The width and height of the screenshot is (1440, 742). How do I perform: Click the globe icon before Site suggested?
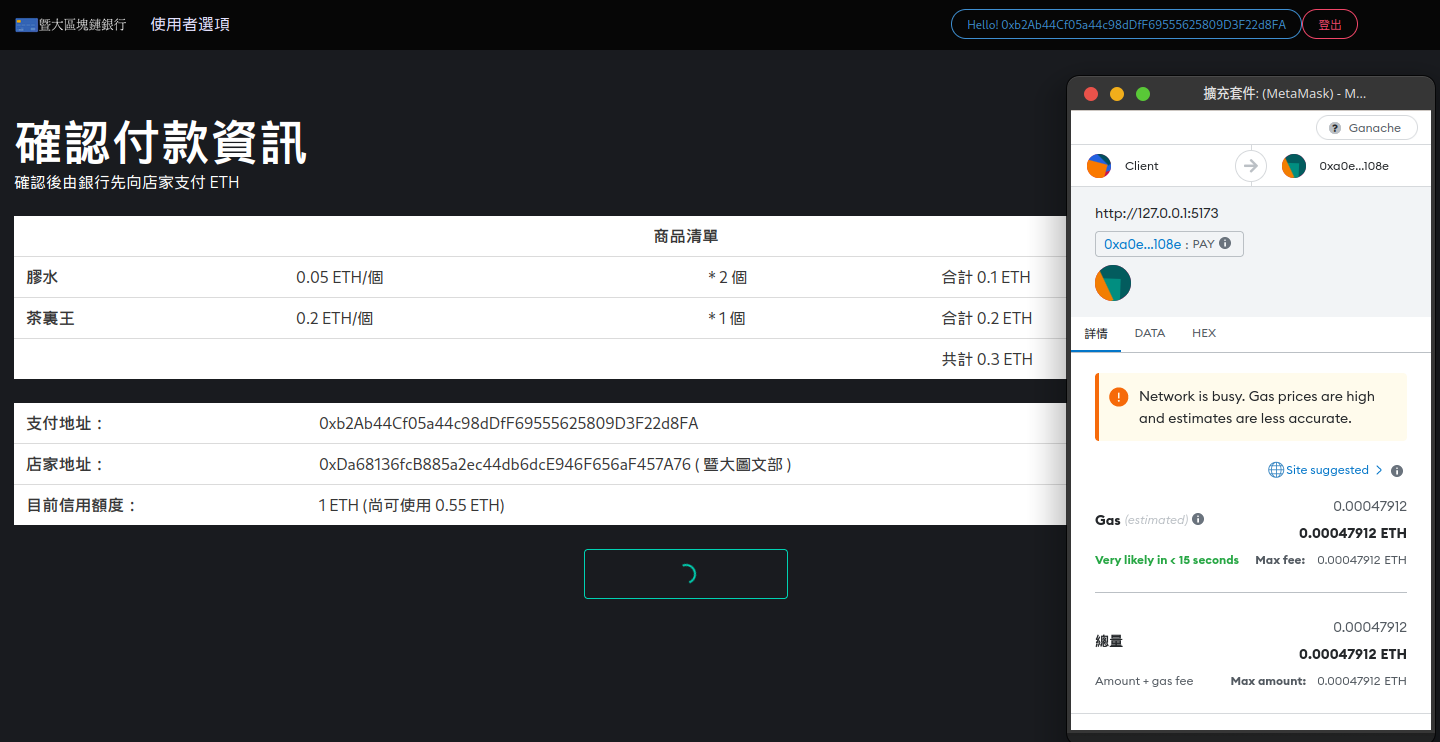(1275, 470)
